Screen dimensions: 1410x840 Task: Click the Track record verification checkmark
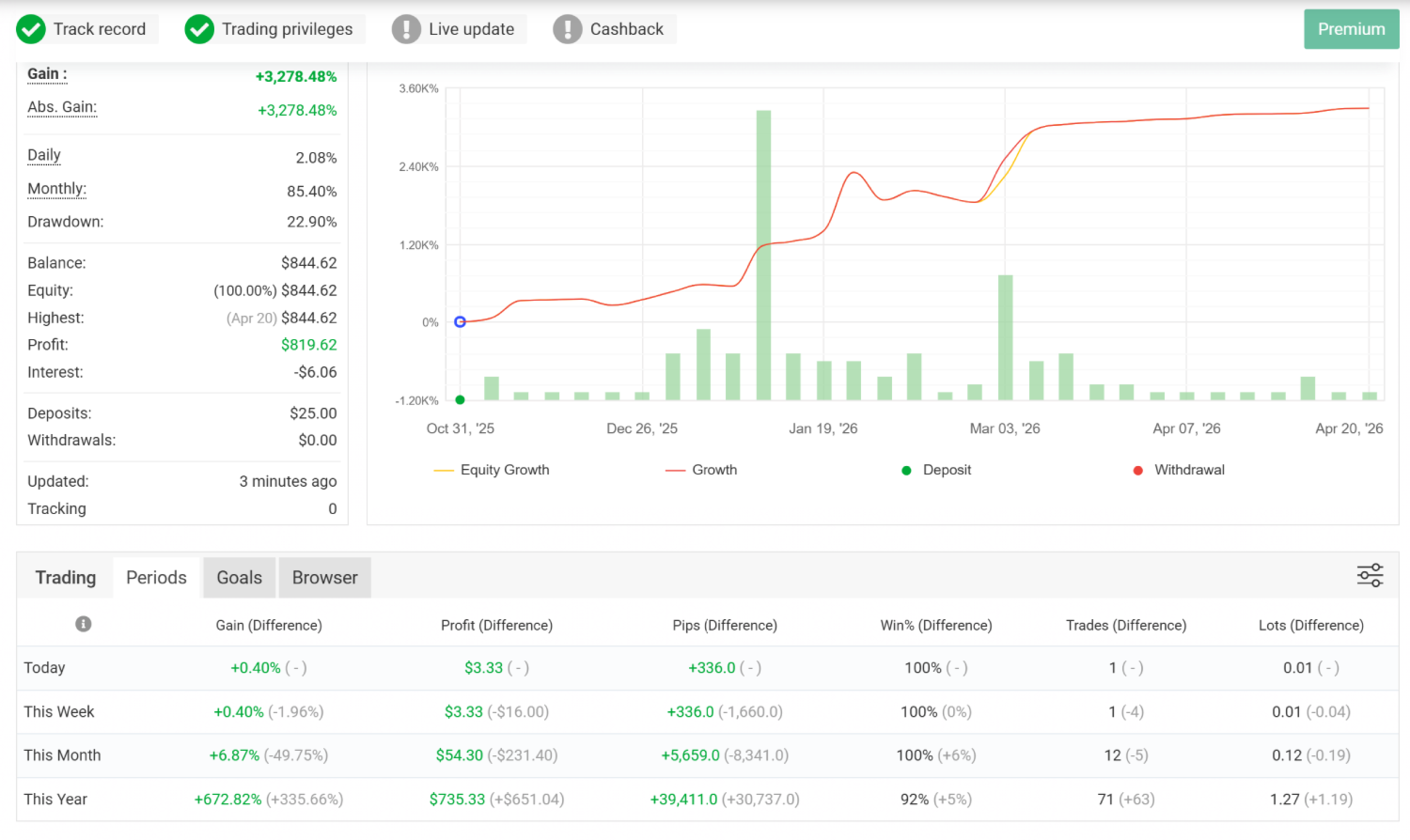(x=31, y=29)
